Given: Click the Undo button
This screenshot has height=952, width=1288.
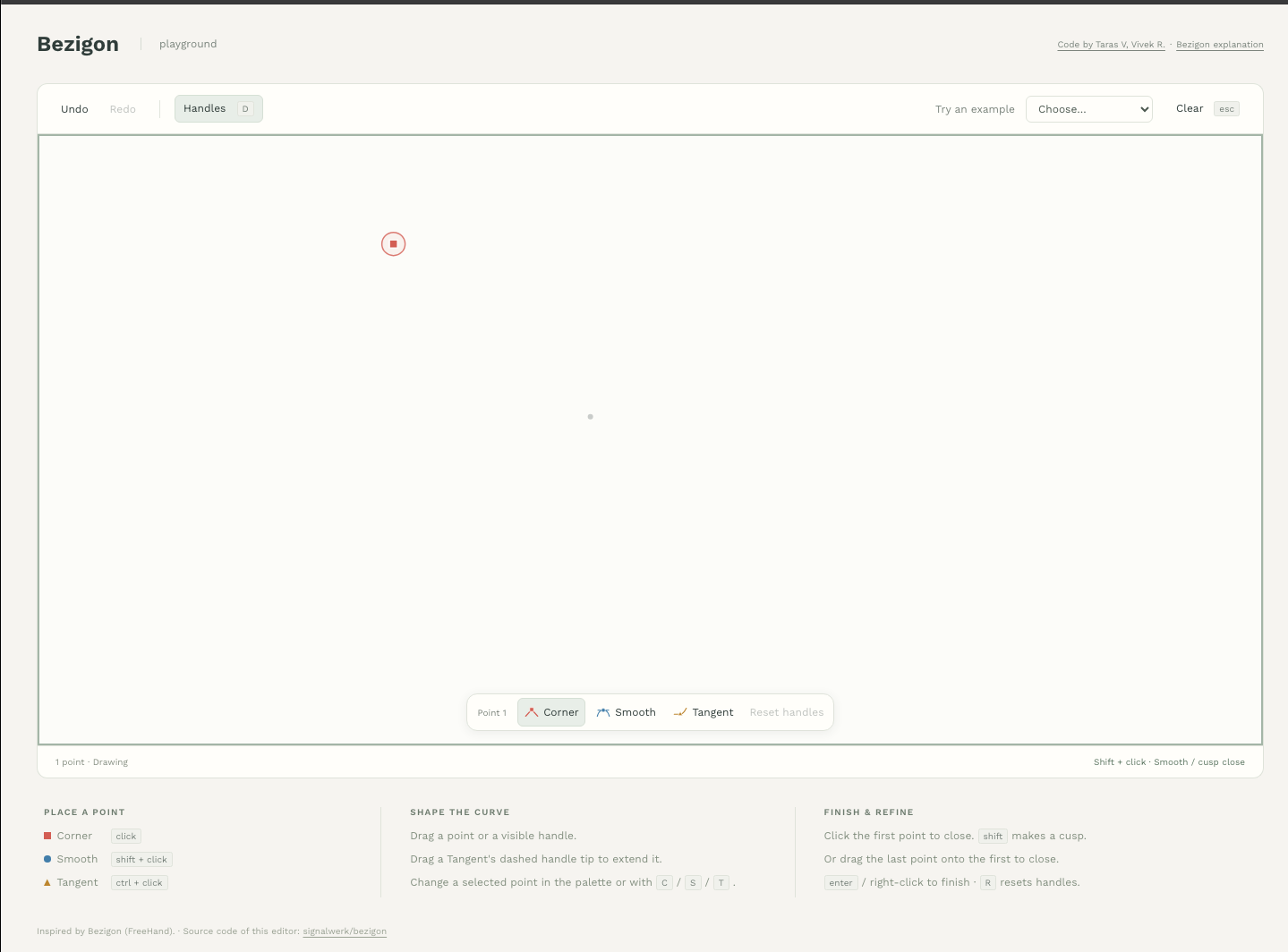Looking at the screenshot, I should (x=74, y=109).
